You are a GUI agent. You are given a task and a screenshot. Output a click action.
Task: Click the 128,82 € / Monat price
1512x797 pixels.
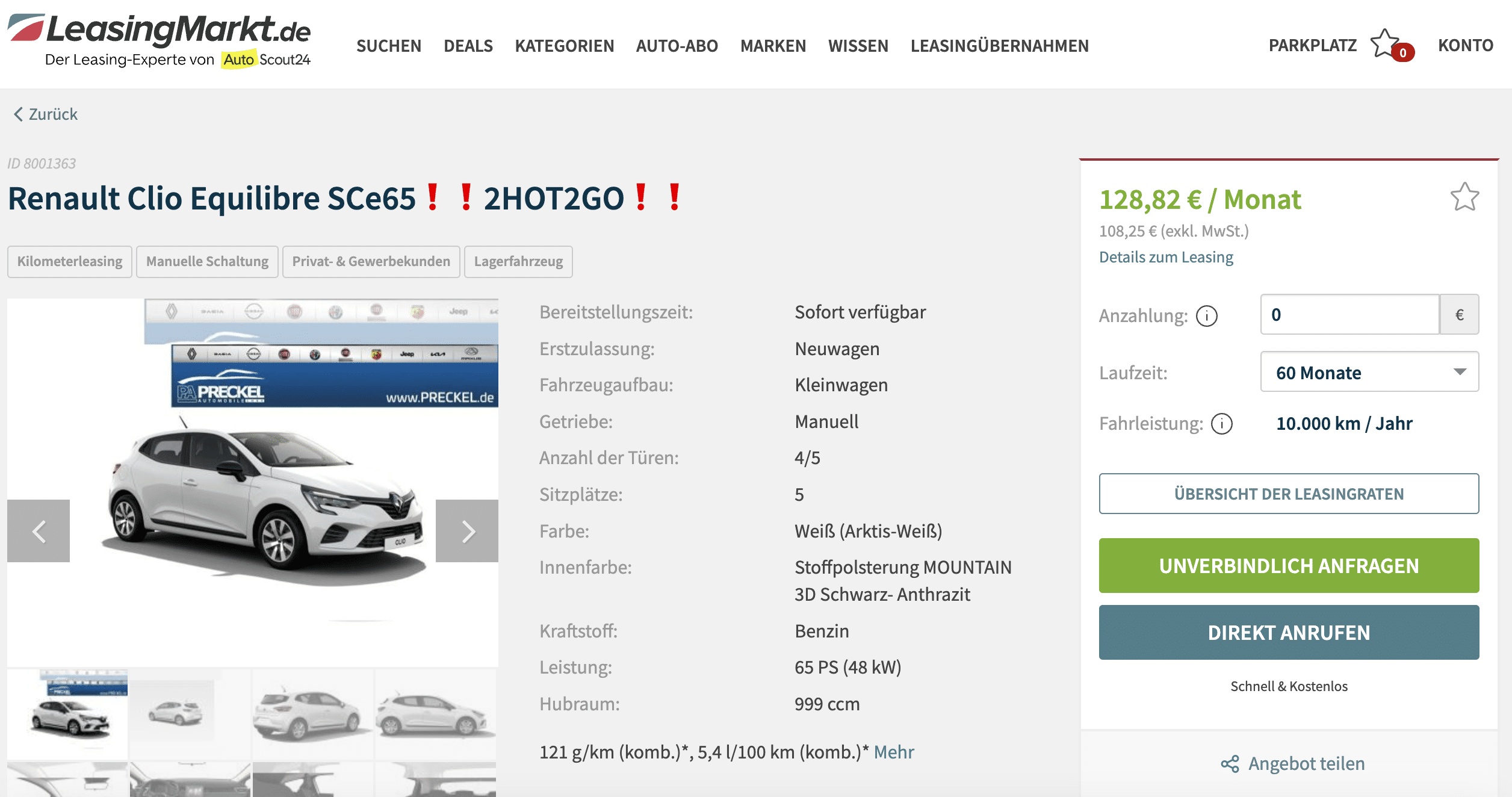point(1200,199)
